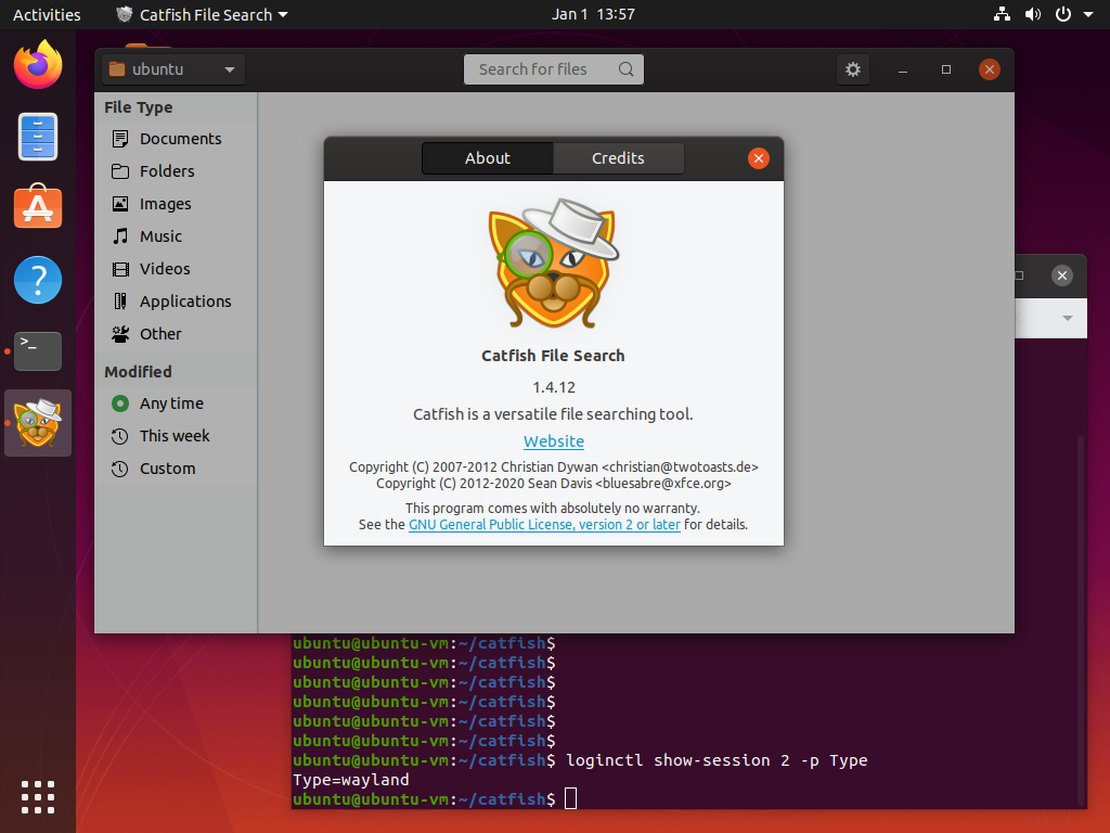Switch to the Credits tab
Screen dimensions: 1110x833
618,158
